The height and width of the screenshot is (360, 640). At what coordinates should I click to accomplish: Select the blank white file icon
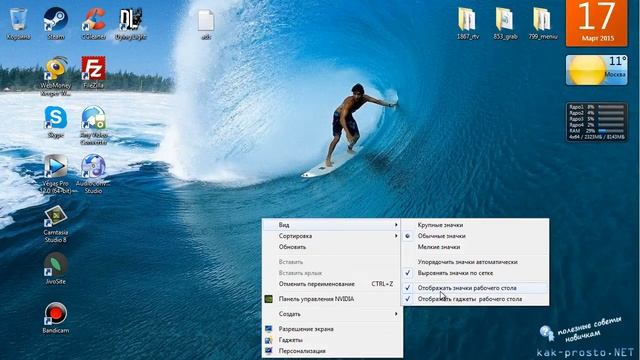click(206, 24)
